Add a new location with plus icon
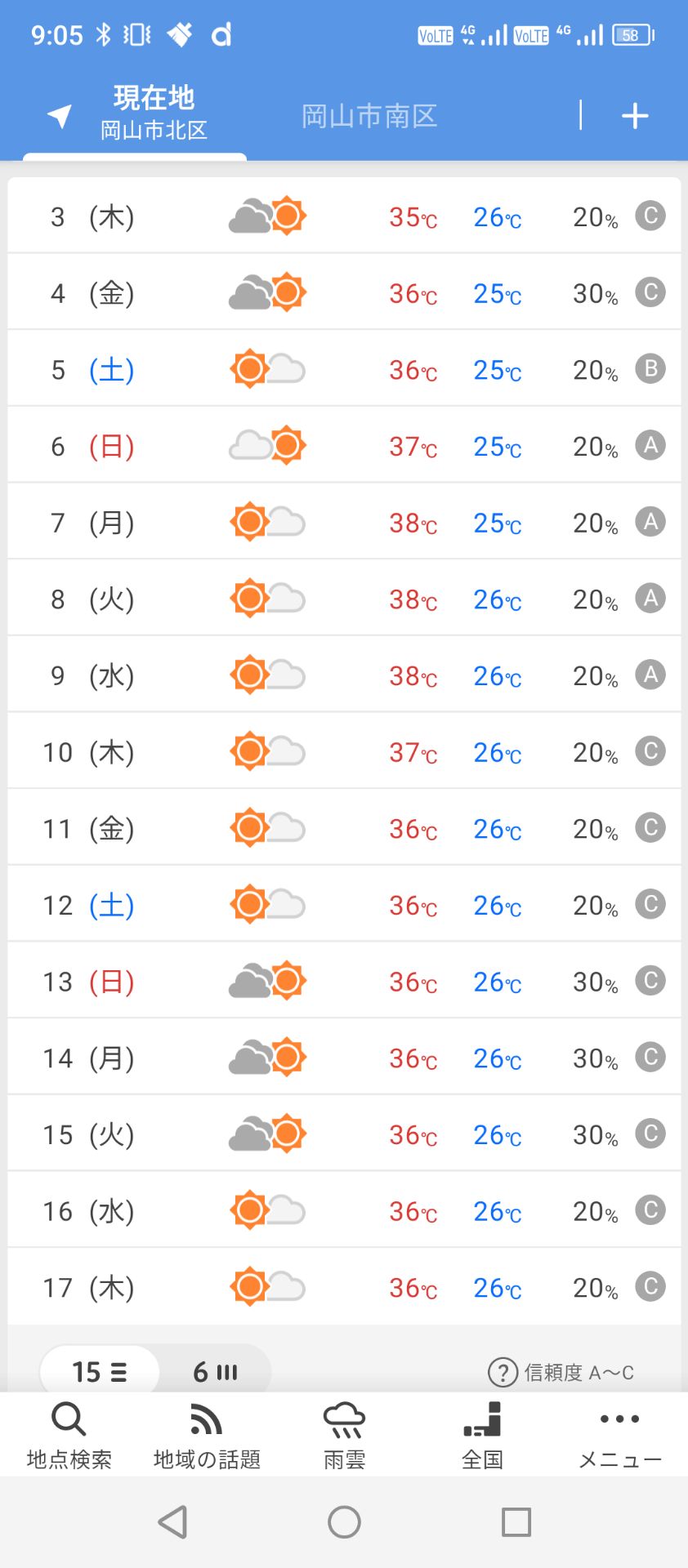Image resolution: width=688 pixels, height=1568 pixels. [635, 116]
